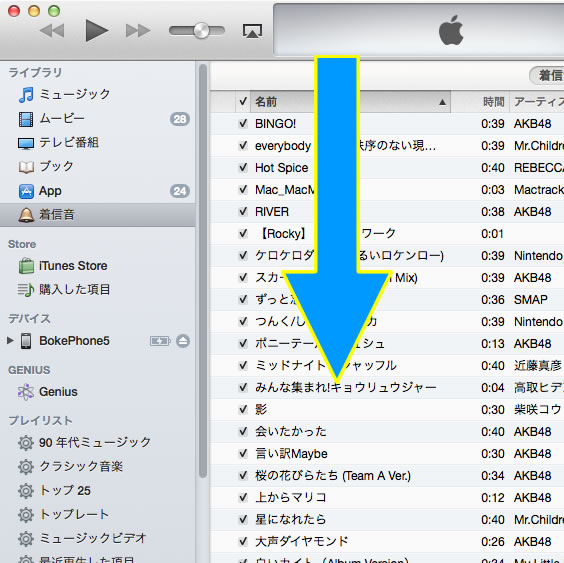The image size is (564, 563).
Task: Select the ミッドナイト ringtone row
Action: [x=387, y=366]
